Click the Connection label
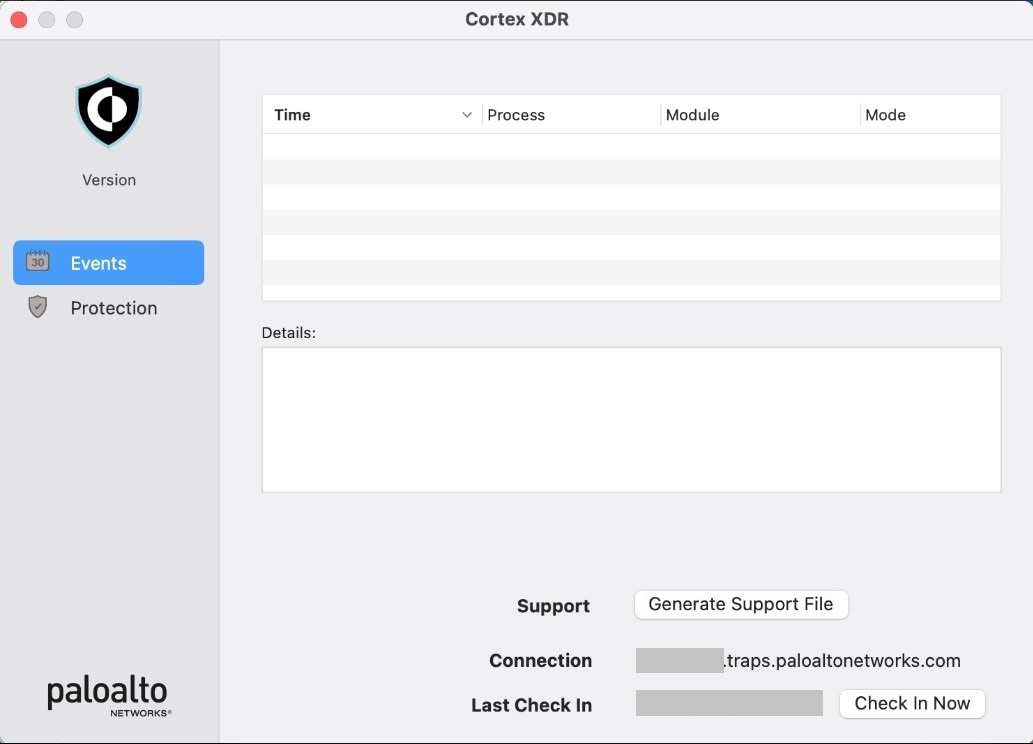 click(540, 660)
